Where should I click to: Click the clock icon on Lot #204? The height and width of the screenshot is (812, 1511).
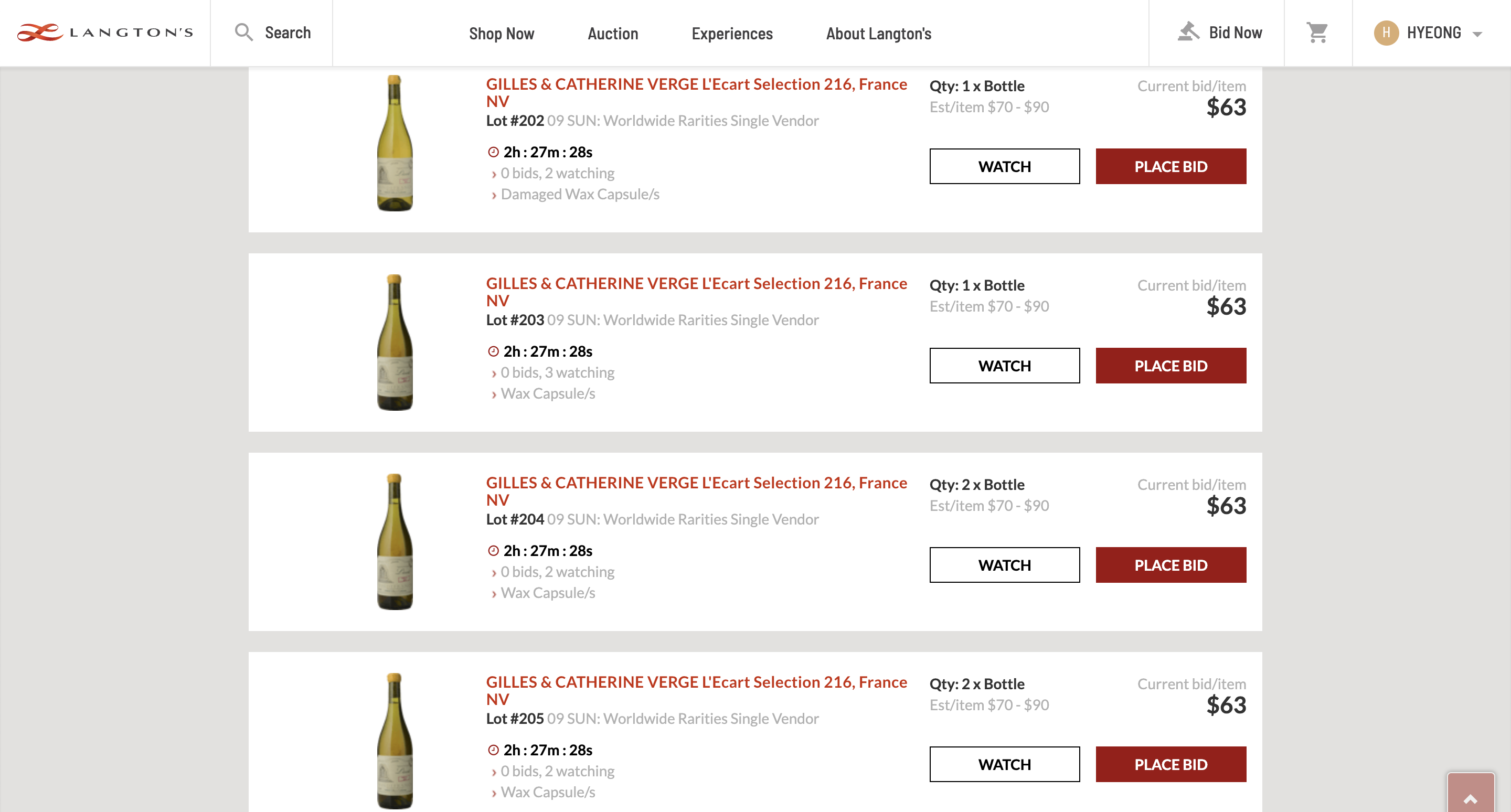coord(493,551)
